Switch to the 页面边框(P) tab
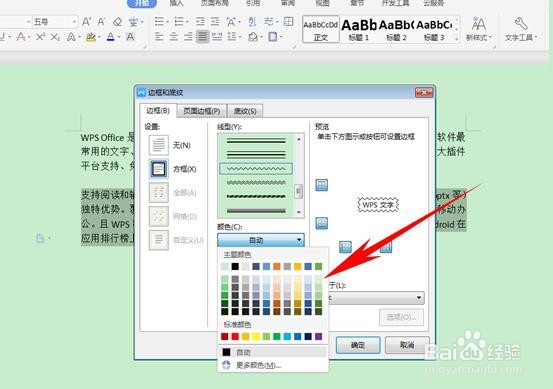This screenshot has height=389, width=553. 202,111
